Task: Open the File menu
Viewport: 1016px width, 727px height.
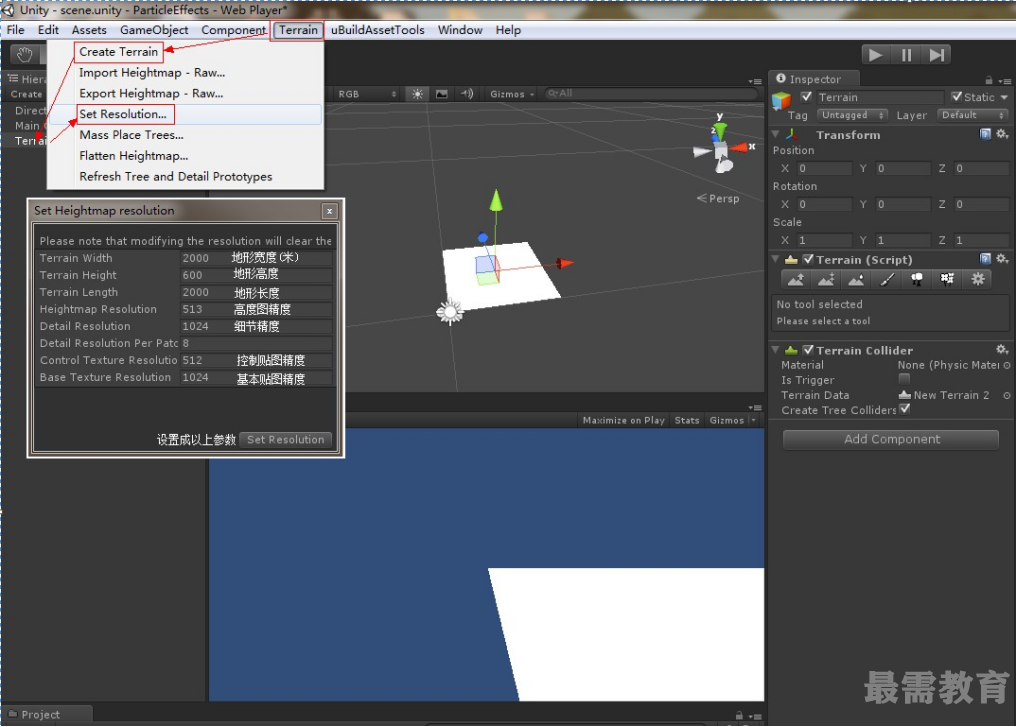Action: pos(16,30)
